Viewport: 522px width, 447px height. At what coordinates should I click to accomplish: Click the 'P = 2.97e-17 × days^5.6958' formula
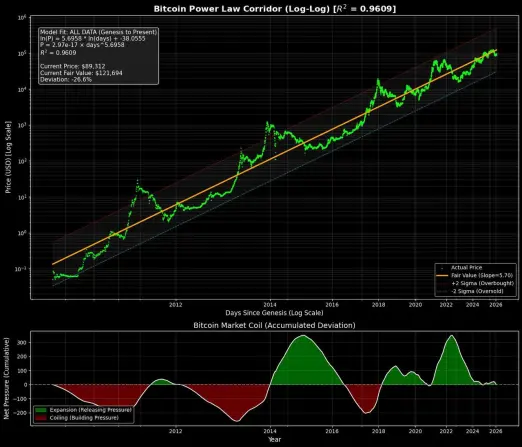pos(82,45)
